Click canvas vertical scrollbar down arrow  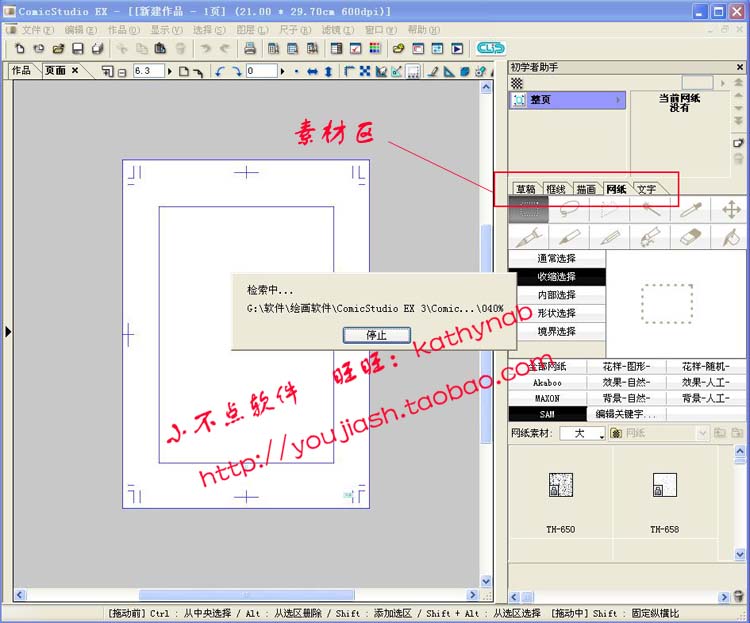click(x=486, y=581)
